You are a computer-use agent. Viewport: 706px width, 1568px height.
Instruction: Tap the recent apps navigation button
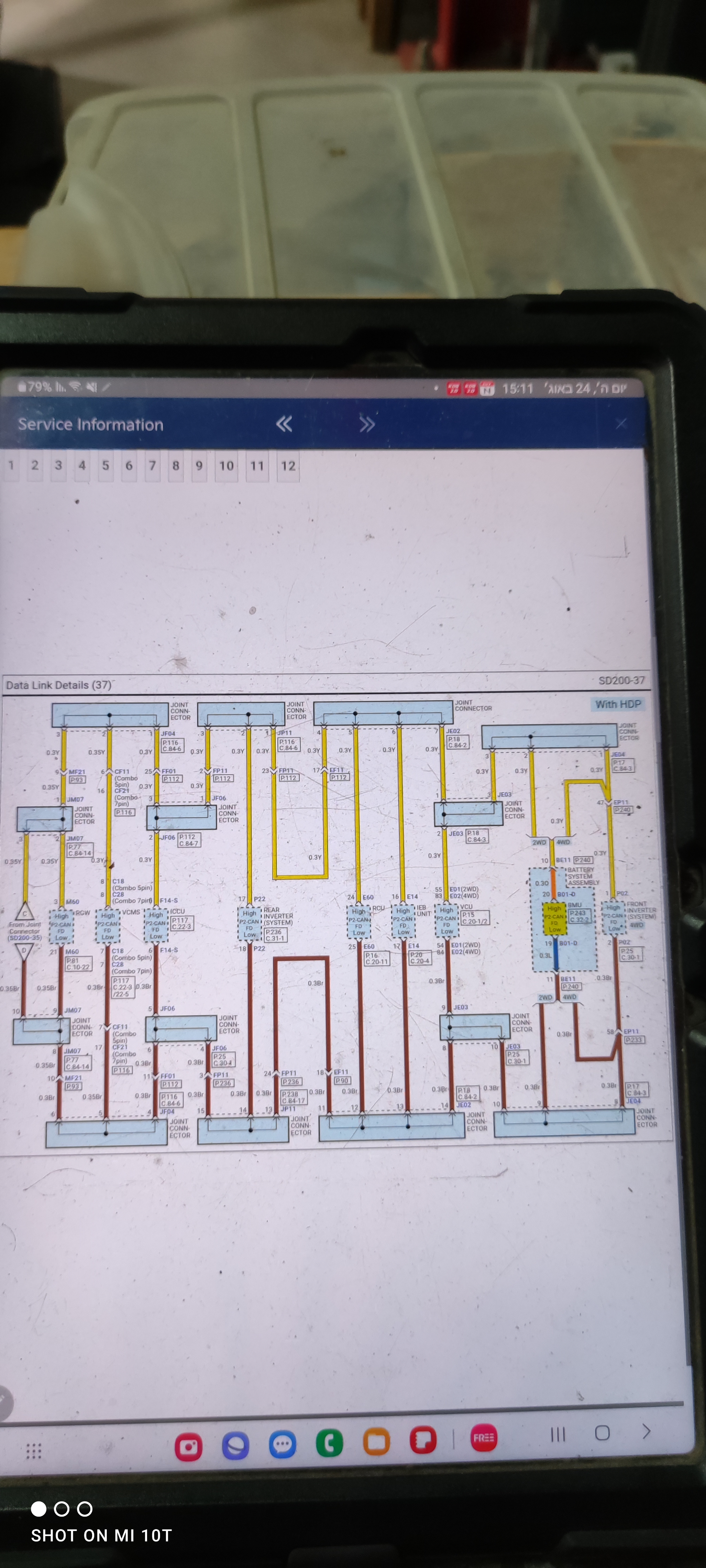[x=558, y=1435]
